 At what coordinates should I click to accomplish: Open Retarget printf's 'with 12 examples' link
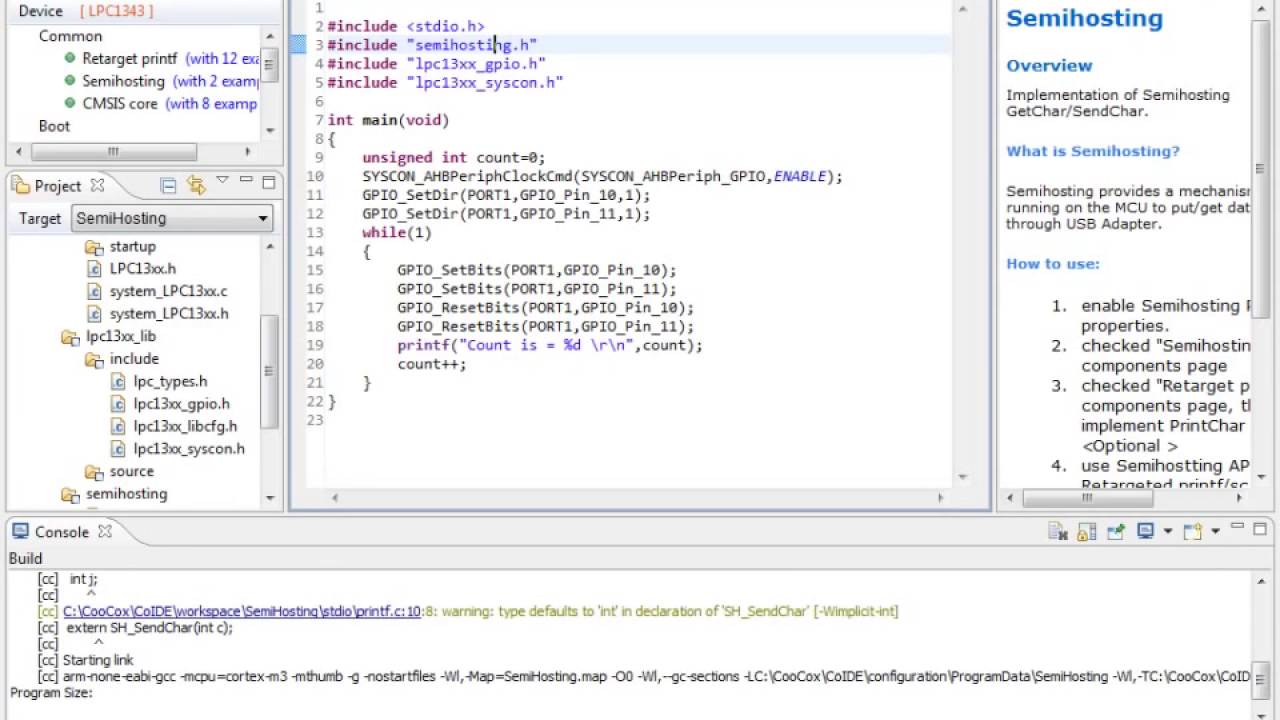(222, 58)
